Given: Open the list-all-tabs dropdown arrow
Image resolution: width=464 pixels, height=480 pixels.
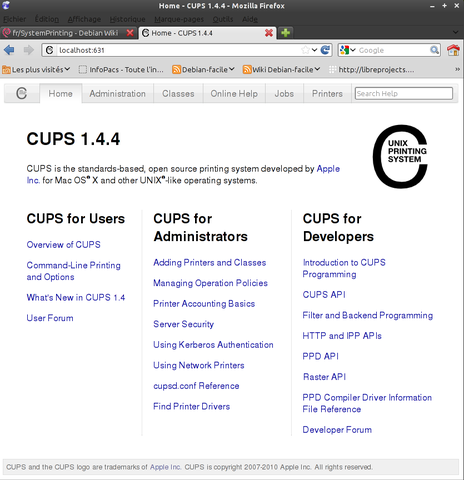Looking at the screenshot, I should [x=456, y=32].
